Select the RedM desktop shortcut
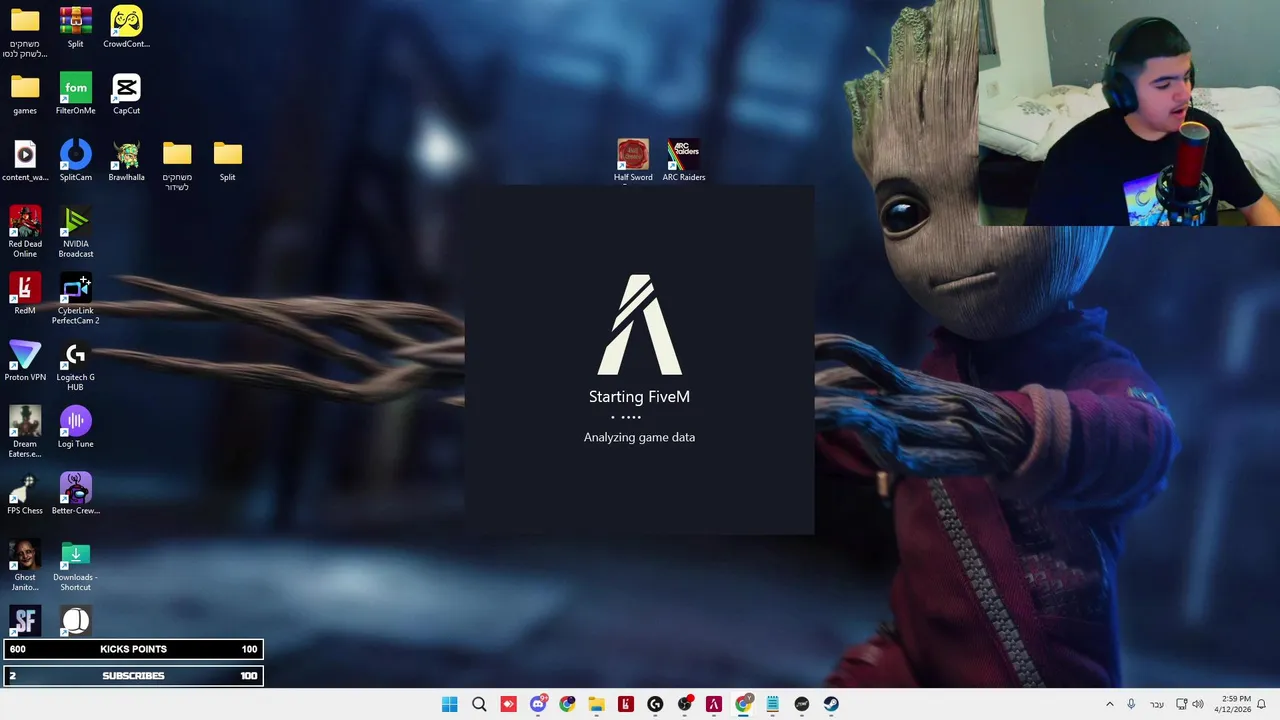 pos(25,294)
